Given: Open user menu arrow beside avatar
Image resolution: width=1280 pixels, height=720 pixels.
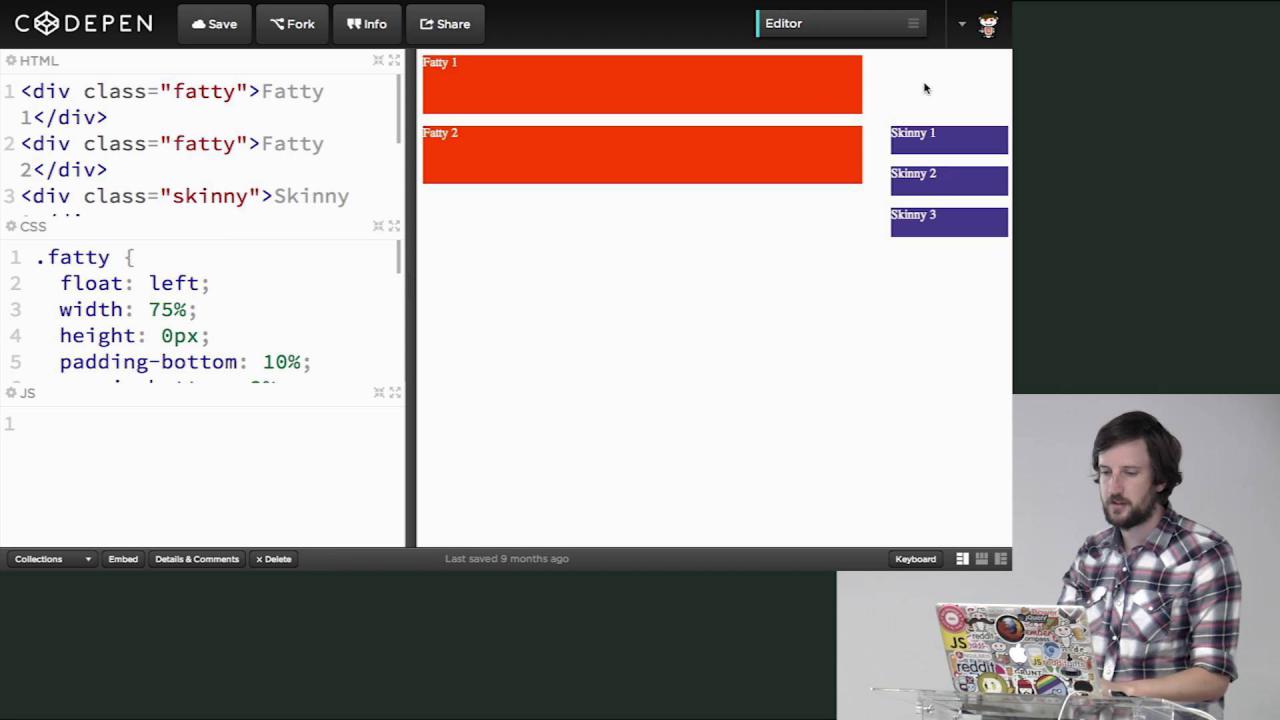Looking at the screenshot, I should click(962, 24).
